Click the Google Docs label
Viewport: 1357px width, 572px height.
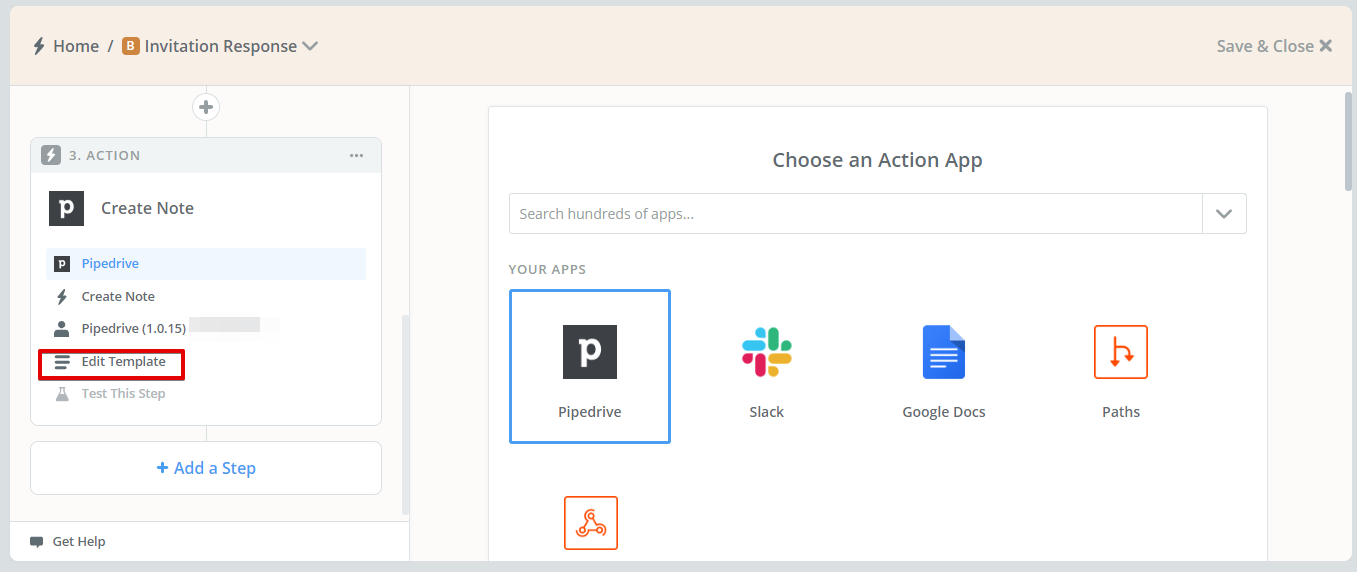point(944,412)
